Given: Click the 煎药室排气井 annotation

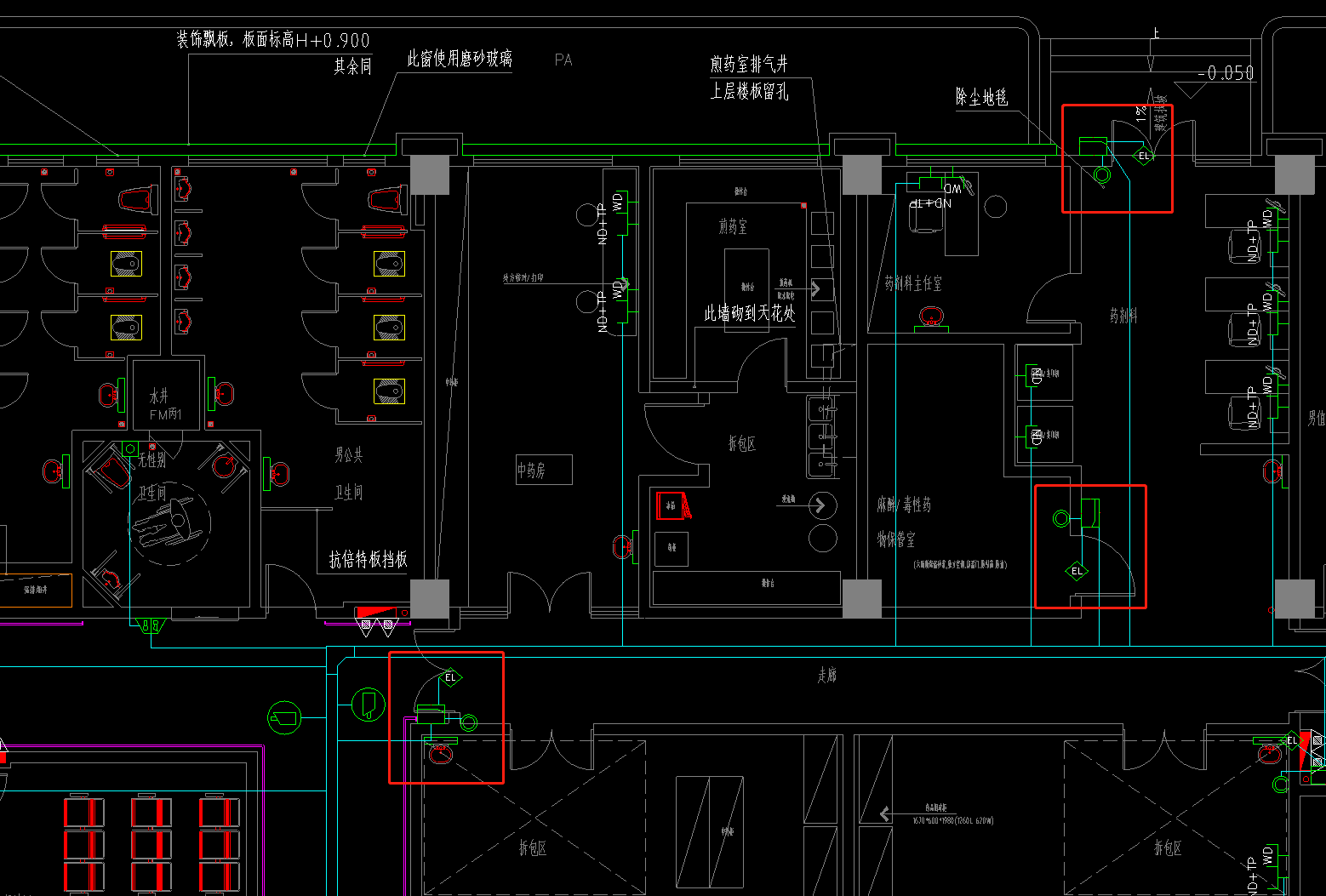Looking at the screenshot, I should [x=749, y=65].
